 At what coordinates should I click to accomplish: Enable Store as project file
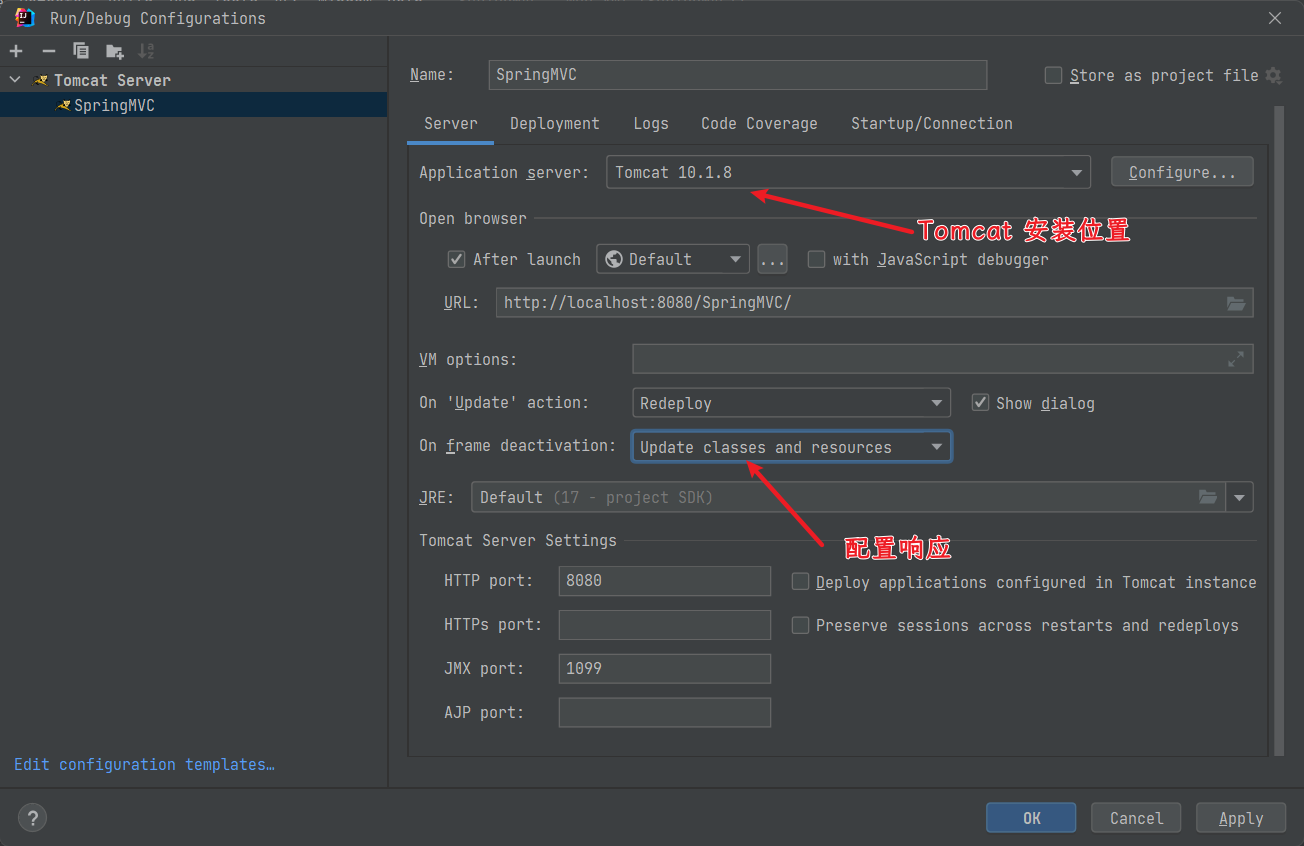(x=1053, y=76)
